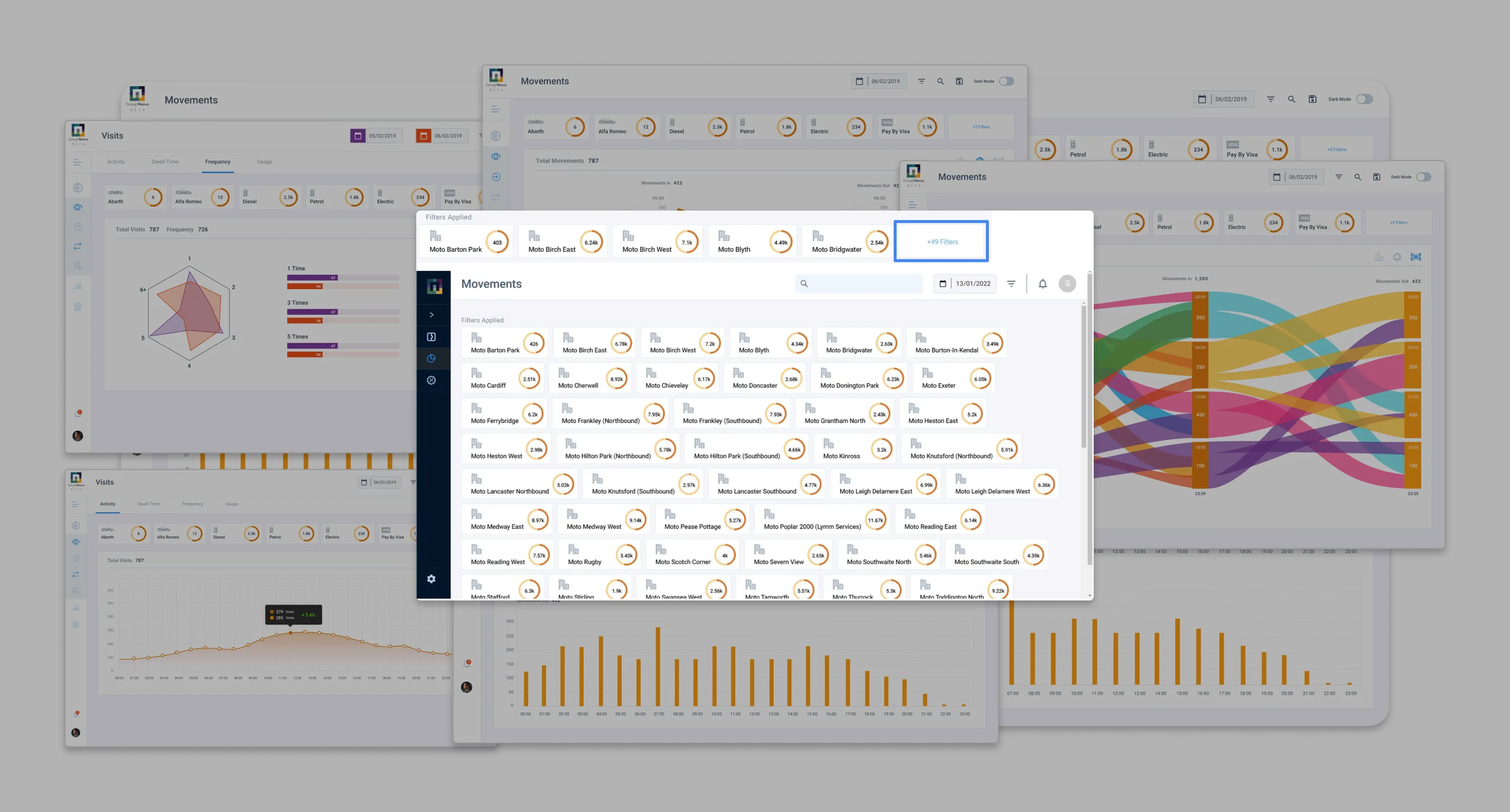Image resolution: width=1510 pixels, height=812 pixels.
Task: Open the Activity tab in the upper Visits window
Action: tap(116, 162)
